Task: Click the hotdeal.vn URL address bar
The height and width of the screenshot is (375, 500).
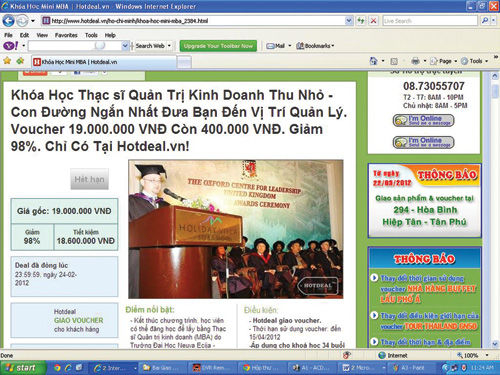Action: (193, 21)
